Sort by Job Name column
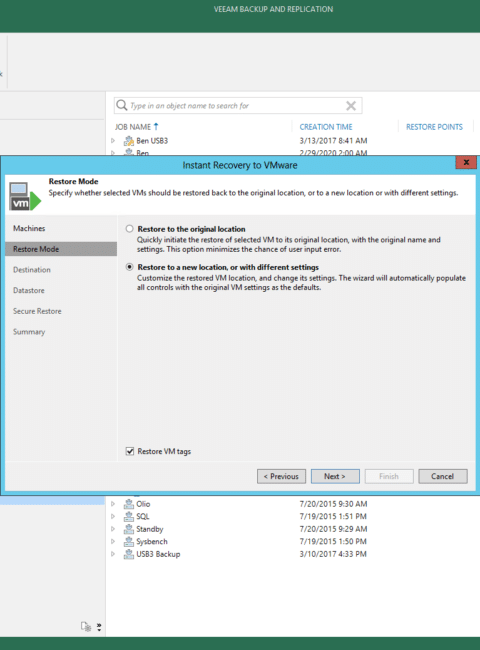480x650 pixels. pos(133,127)
